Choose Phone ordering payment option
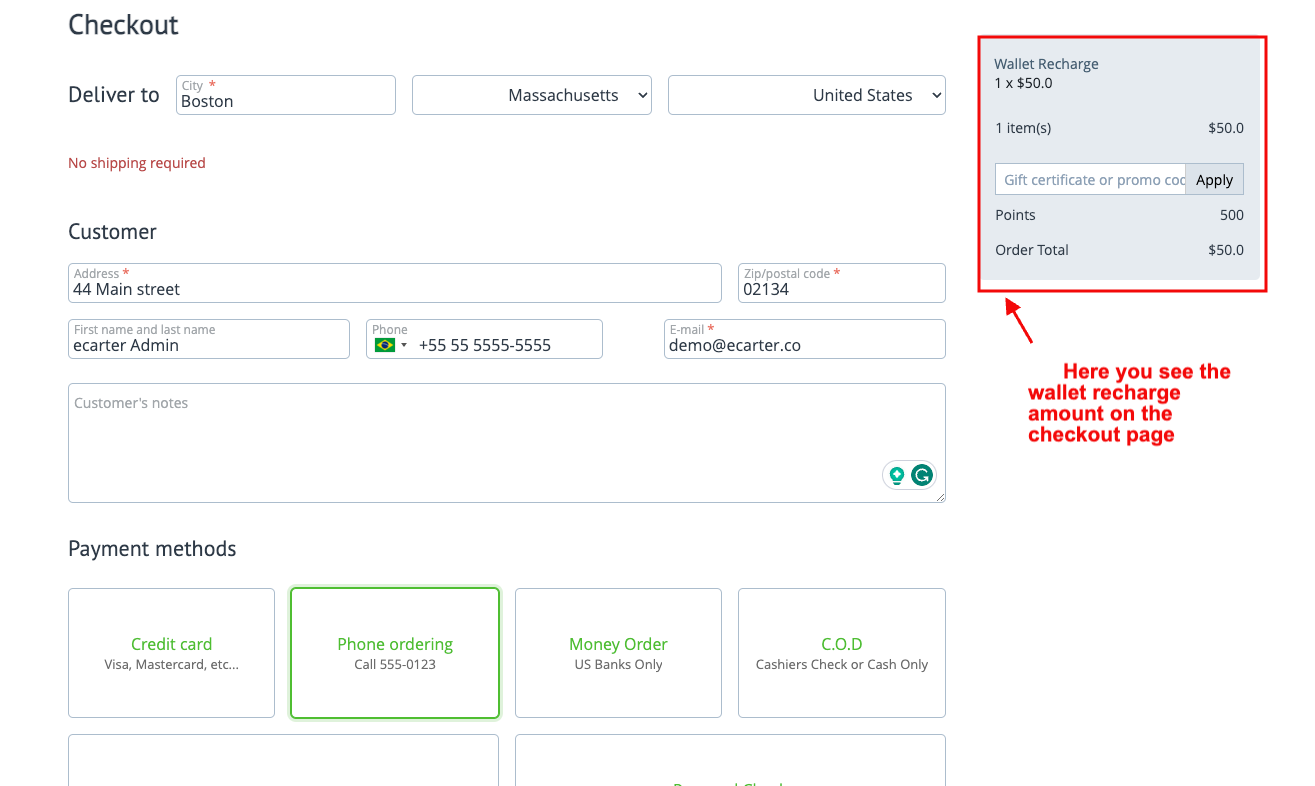Image resolution: width=1315 pixels, height=786 pixels. pos(394,653)
